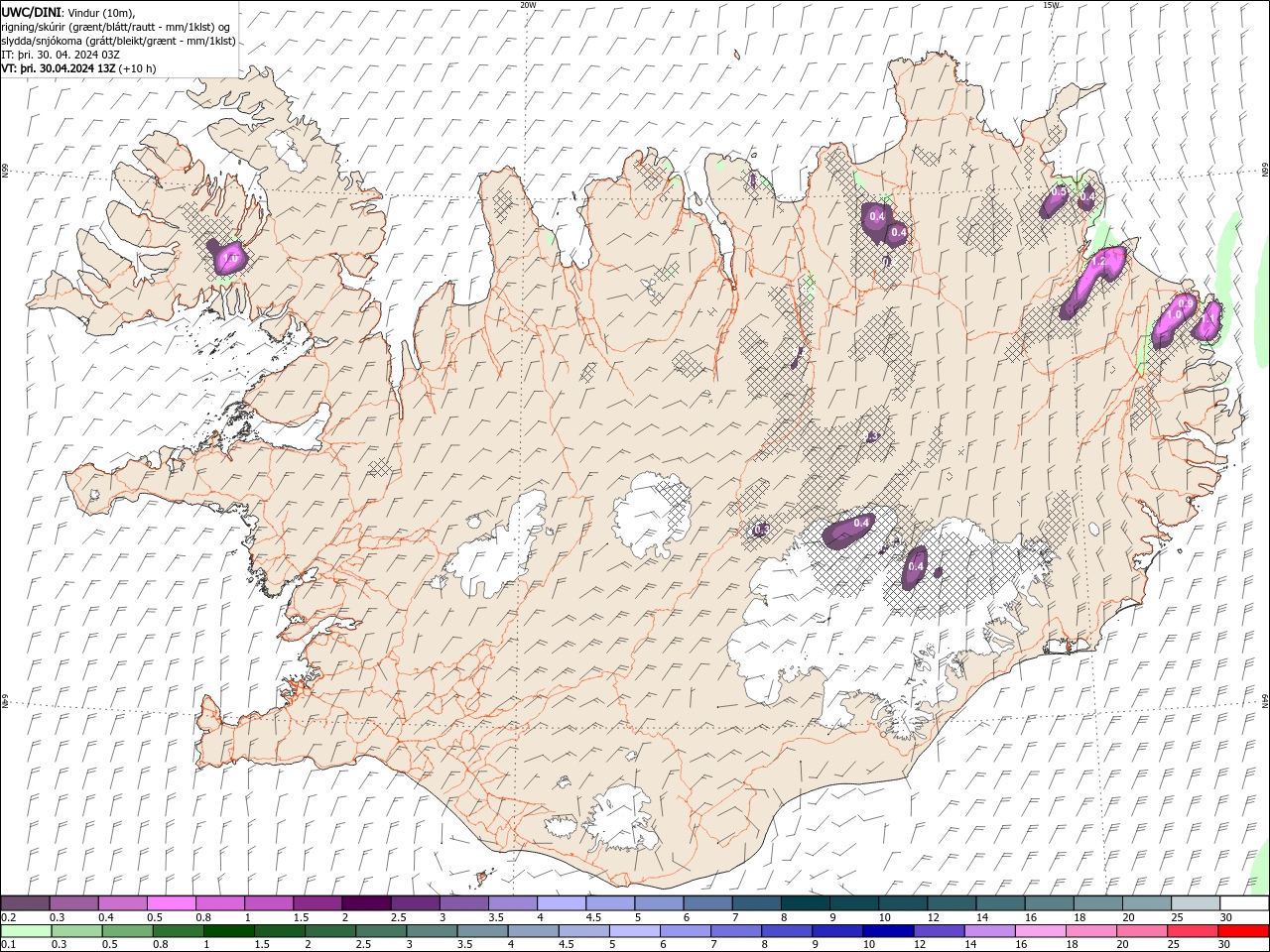Pick the white swatch after 30 on top row
The image size is (1270, 952).
tap(1244, 903)
